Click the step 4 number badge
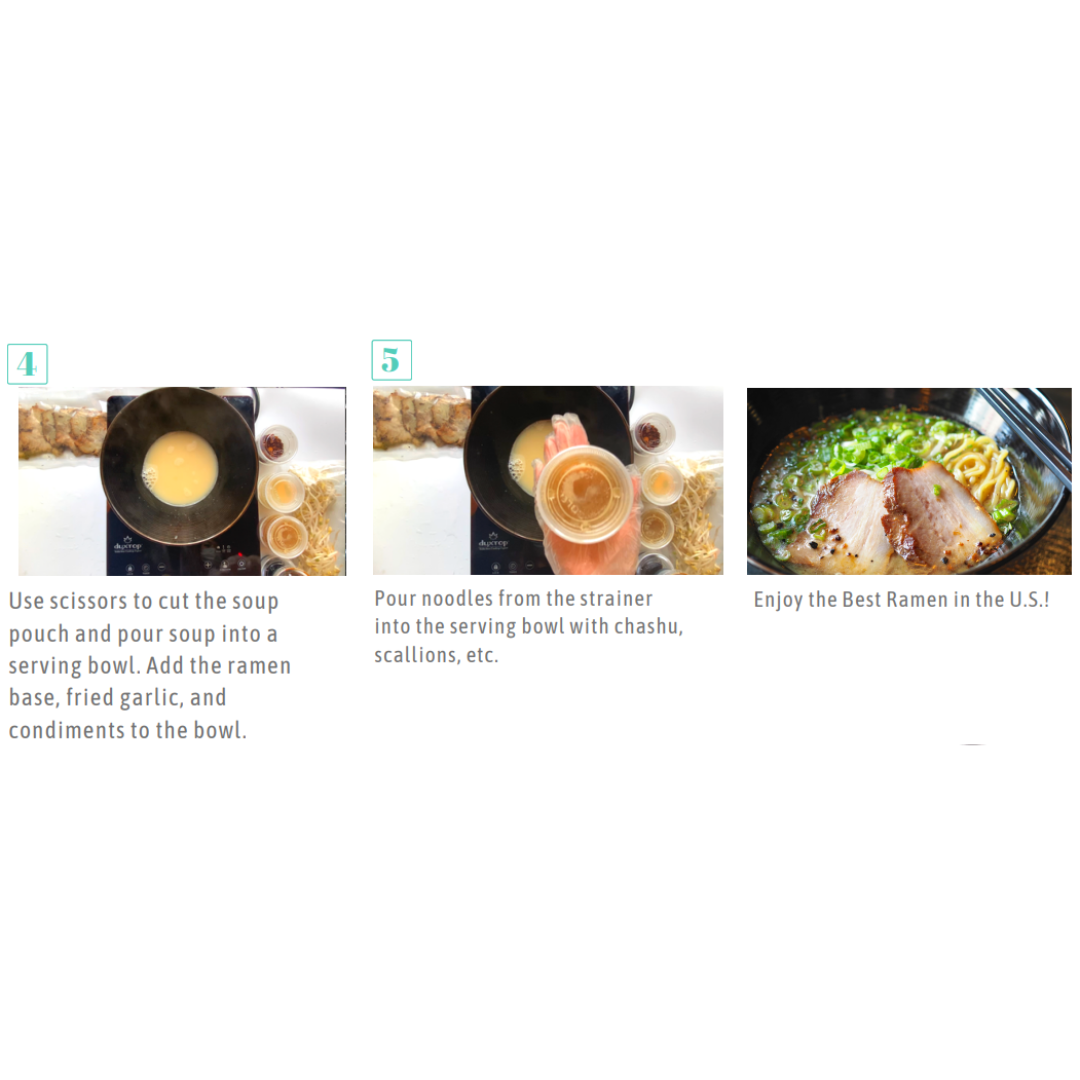Viewport: 1080px width, 1080px height. click(x=27, y=364)
